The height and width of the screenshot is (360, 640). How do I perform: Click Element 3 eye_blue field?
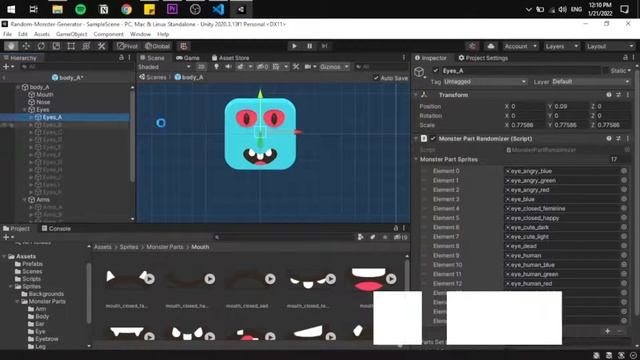(562, 199)
